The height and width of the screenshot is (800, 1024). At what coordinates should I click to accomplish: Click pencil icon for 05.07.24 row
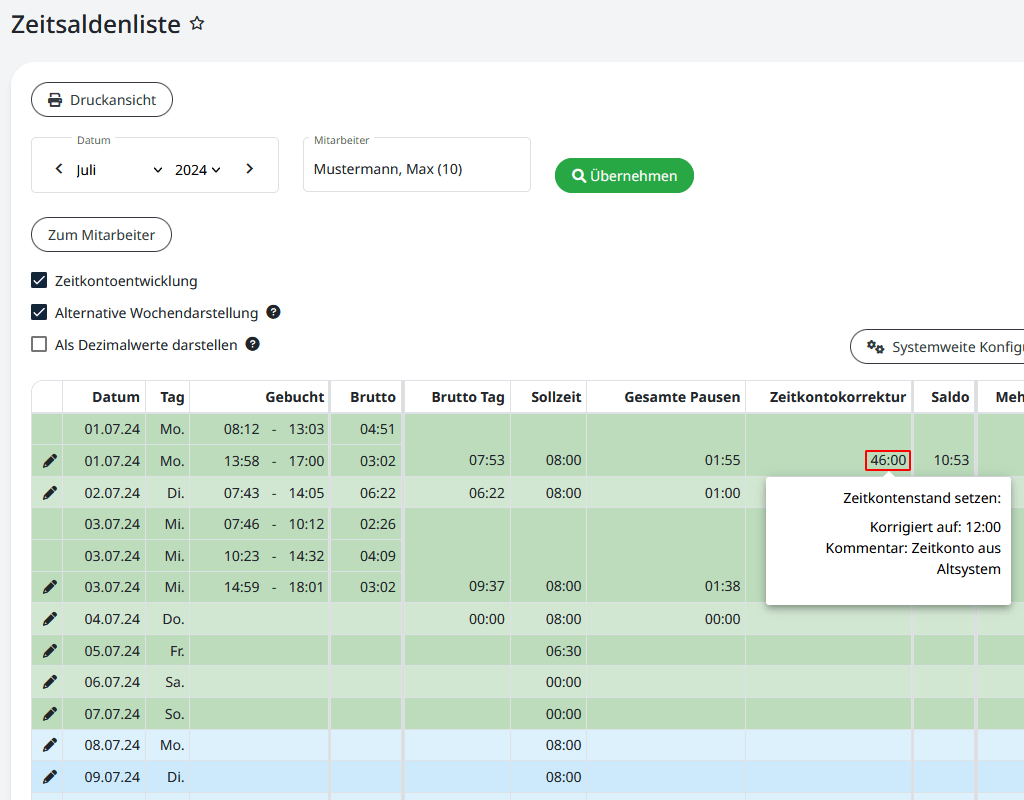click(x=50, y=651)
